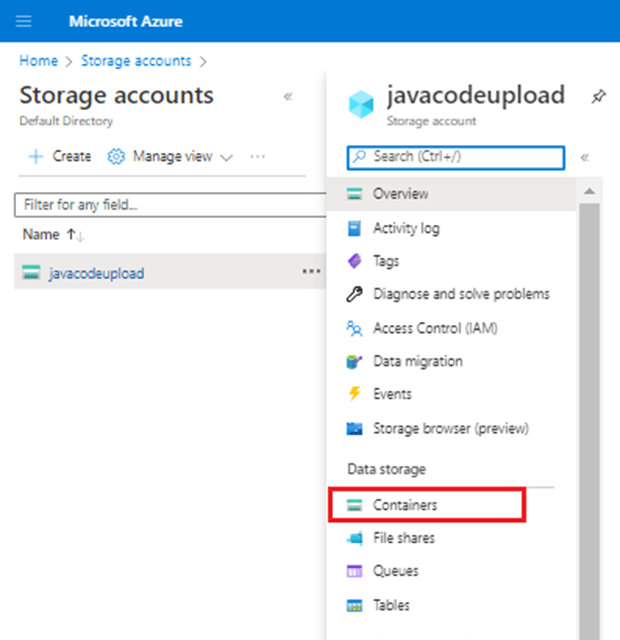Open the Azure portal hamburger menu
This screenshot has width=620, height=640.
24,21
